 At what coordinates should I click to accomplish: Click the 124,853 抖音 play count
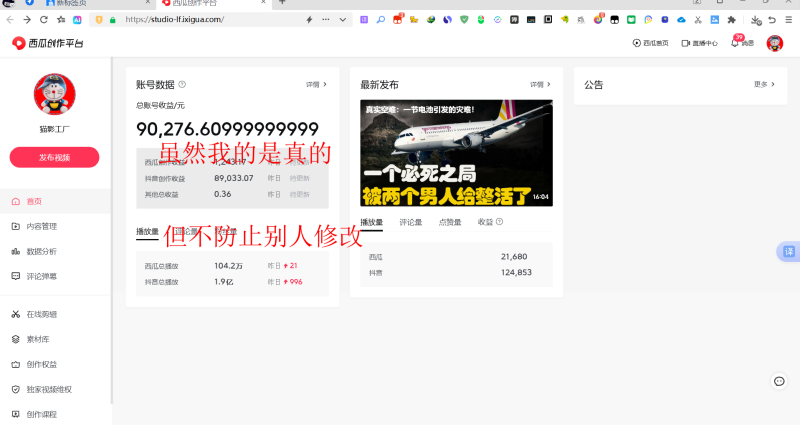[516, 272]
